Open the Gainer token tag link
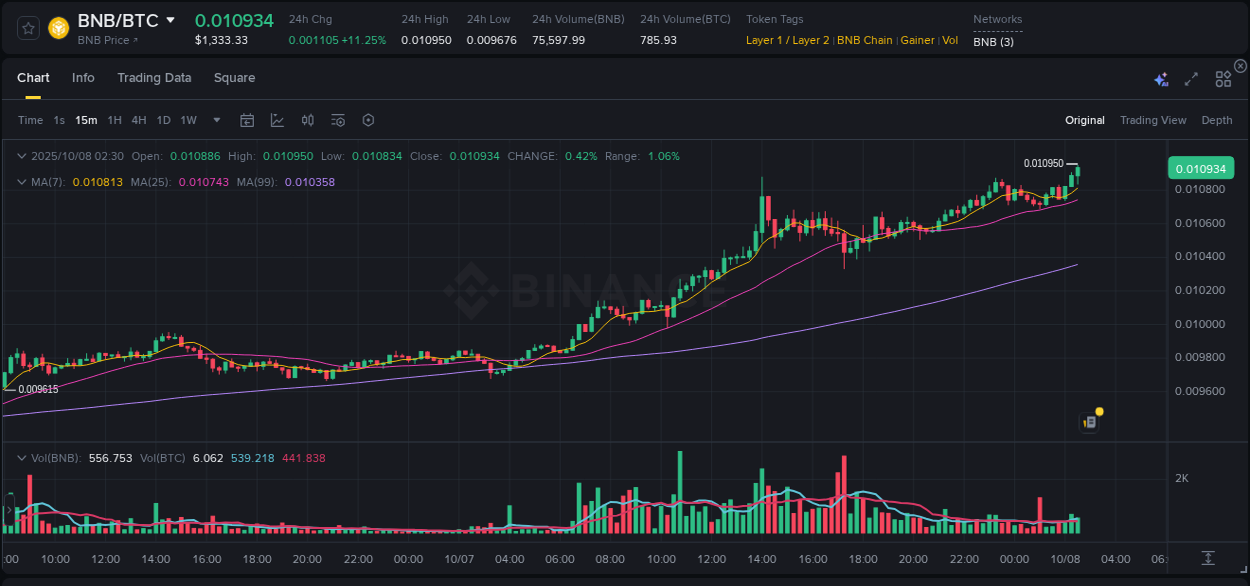 point(917,40)
